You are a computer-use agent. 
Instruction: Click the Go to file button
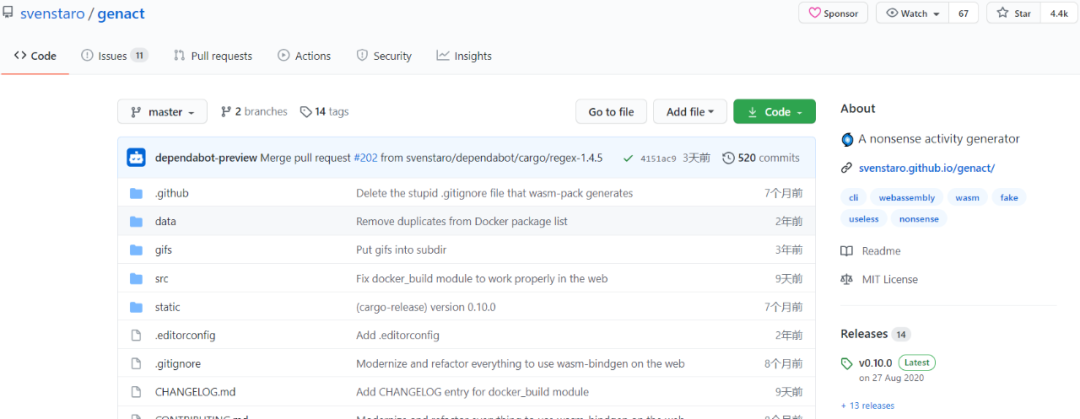(x=611, y=112)
